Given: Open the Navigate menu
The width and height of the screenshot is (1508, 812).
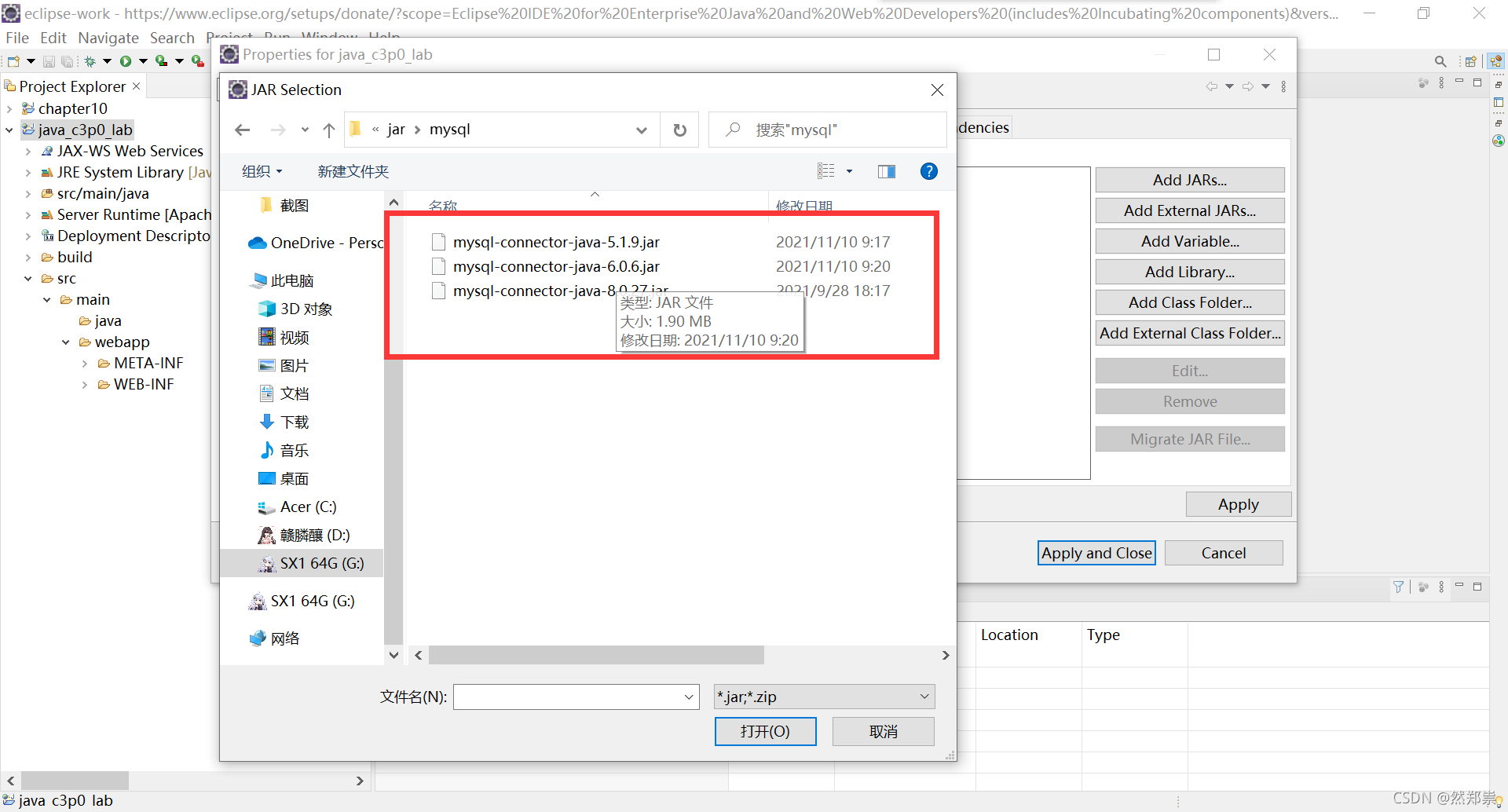Looking at the screenshot, I should (108, 38).
